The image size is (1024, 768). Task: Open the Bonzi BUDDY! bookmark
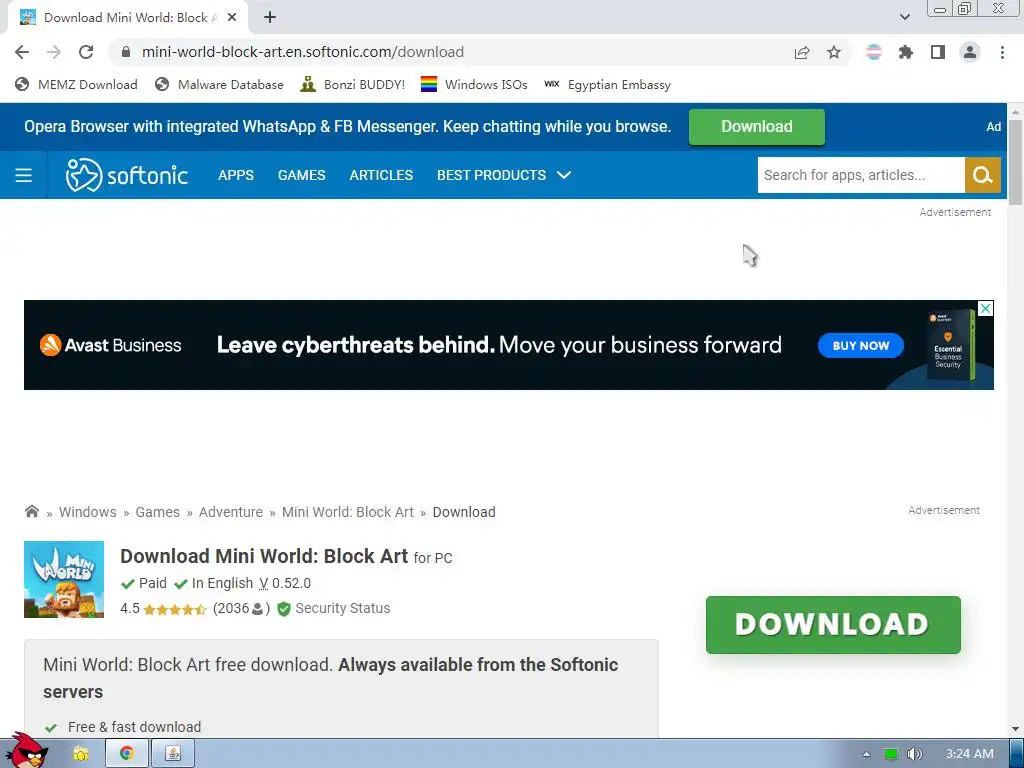(353, 84)
